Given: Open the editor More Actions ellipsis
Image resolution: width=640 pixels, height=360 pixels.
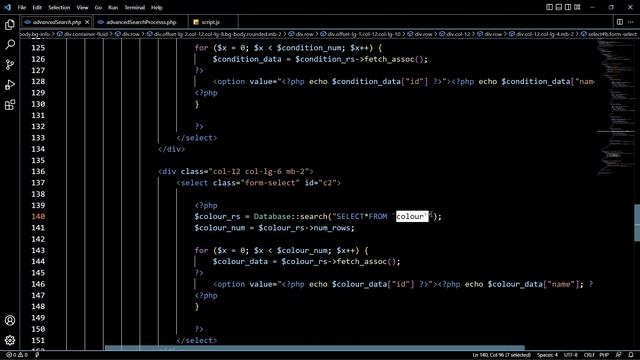Looking at the screenshot, I should (x=631, y=22).
